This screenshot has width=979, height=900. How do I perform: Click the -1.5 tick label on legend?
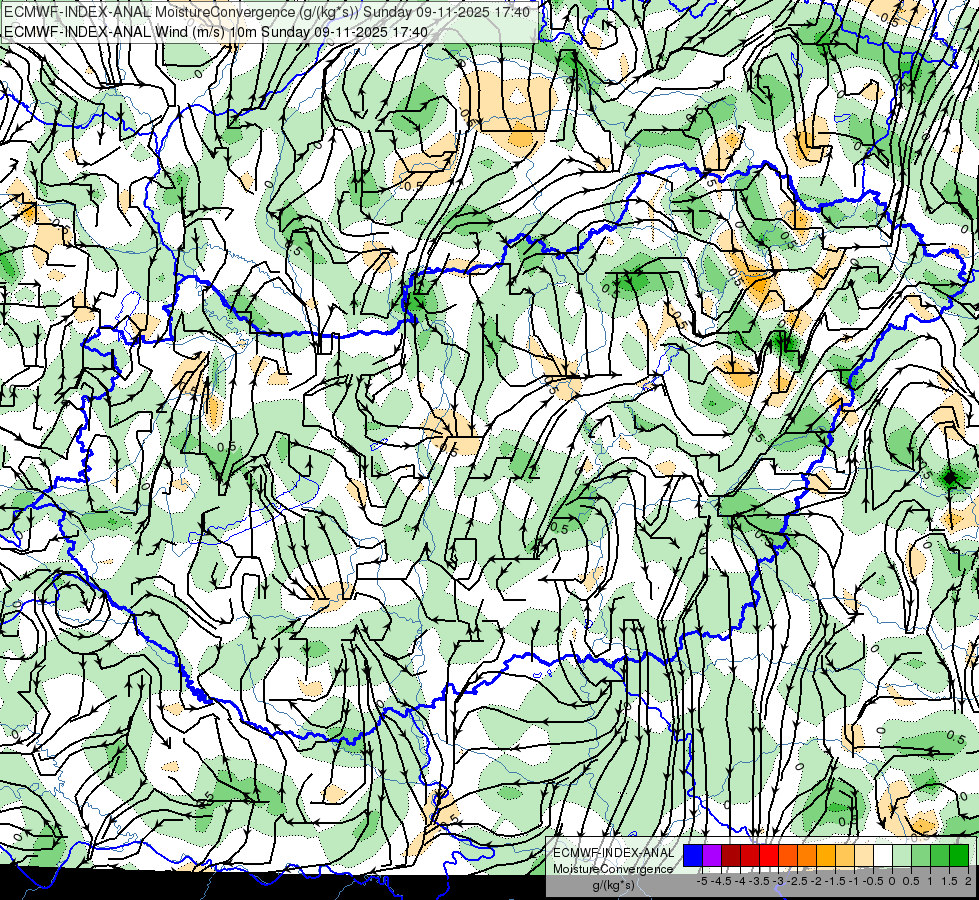coord(835,881)
